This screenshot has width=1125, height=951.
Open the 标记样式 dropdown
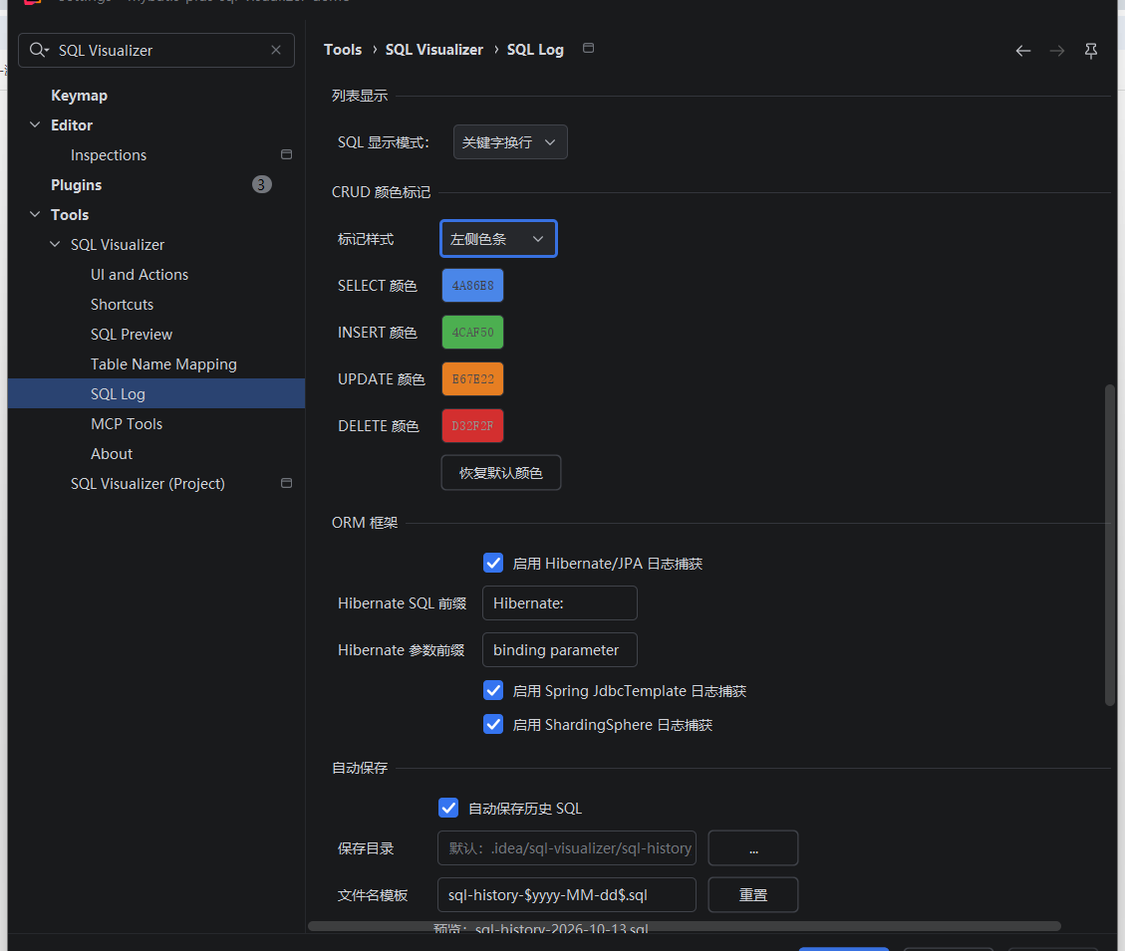tap(498, 238)
